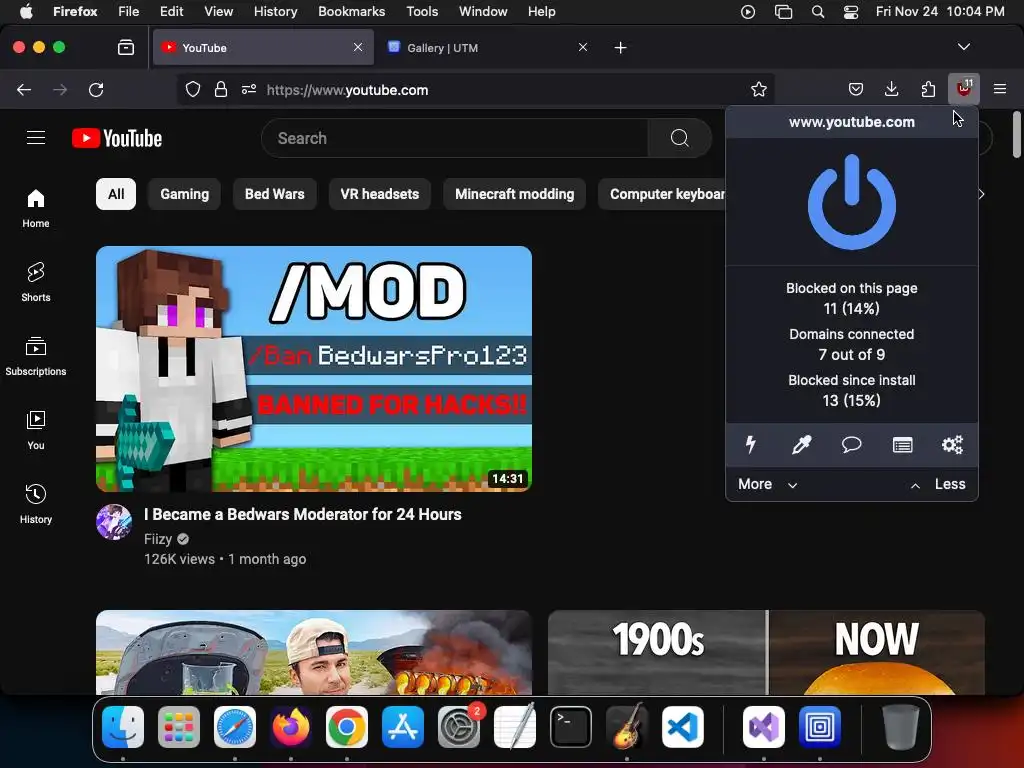The height and width of the screenshot is (768, 1024).
Task: Open a new tab with plus button
Action: point(620,48)
